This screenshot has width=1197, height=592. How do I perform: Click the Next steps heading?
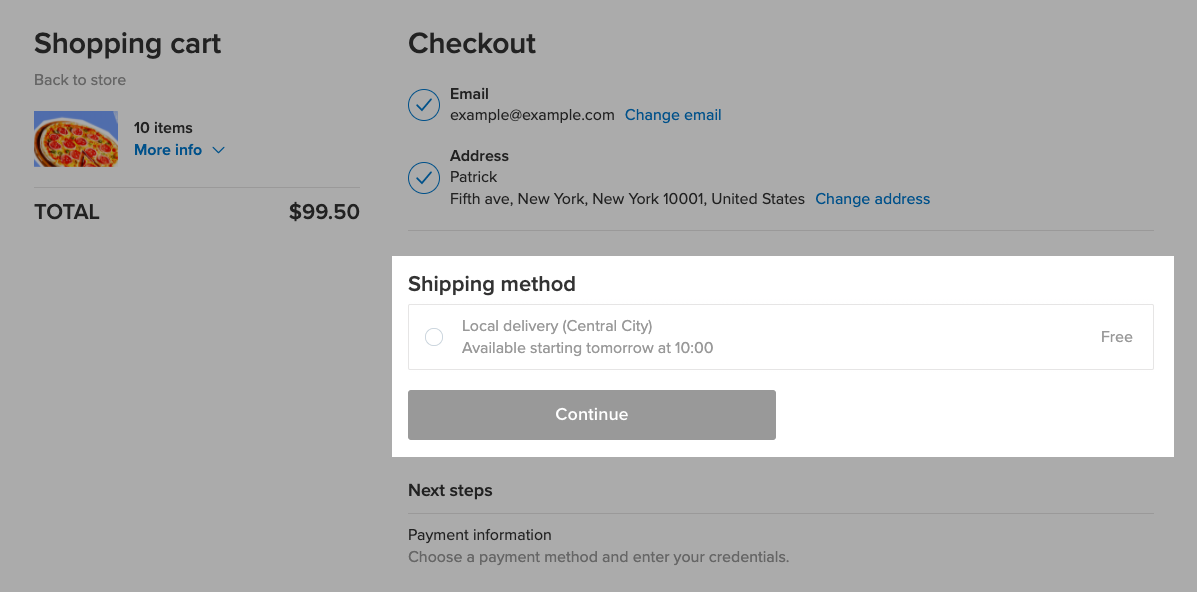pos(450,491)
